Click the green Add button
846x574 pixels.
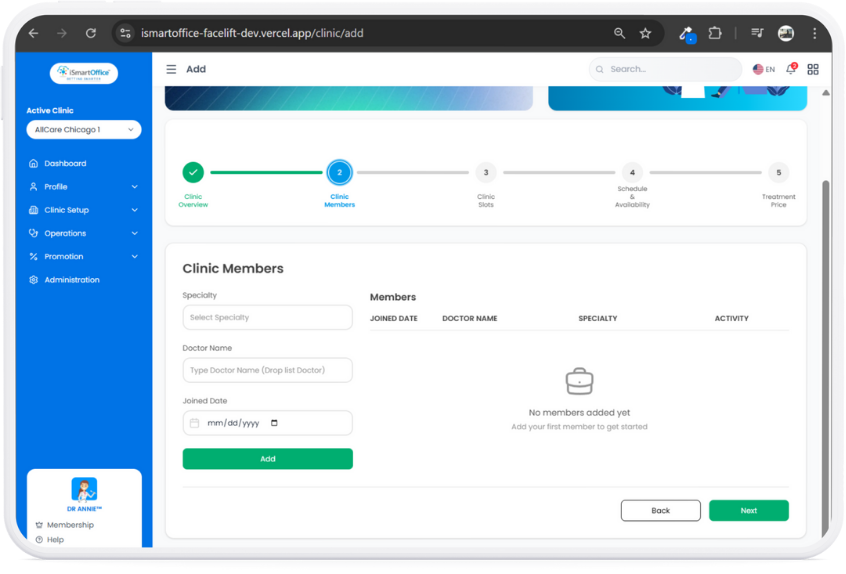pyautogui.click(x=267, y=459)
